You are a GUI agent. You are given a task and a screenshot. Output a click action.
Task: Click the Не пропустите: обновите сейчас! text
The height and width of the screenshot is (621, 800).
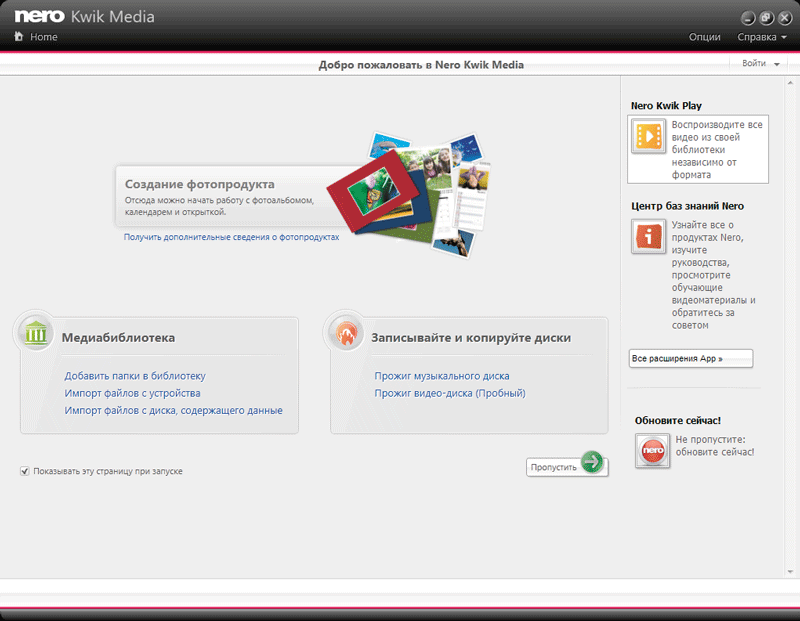coord(715,445)
